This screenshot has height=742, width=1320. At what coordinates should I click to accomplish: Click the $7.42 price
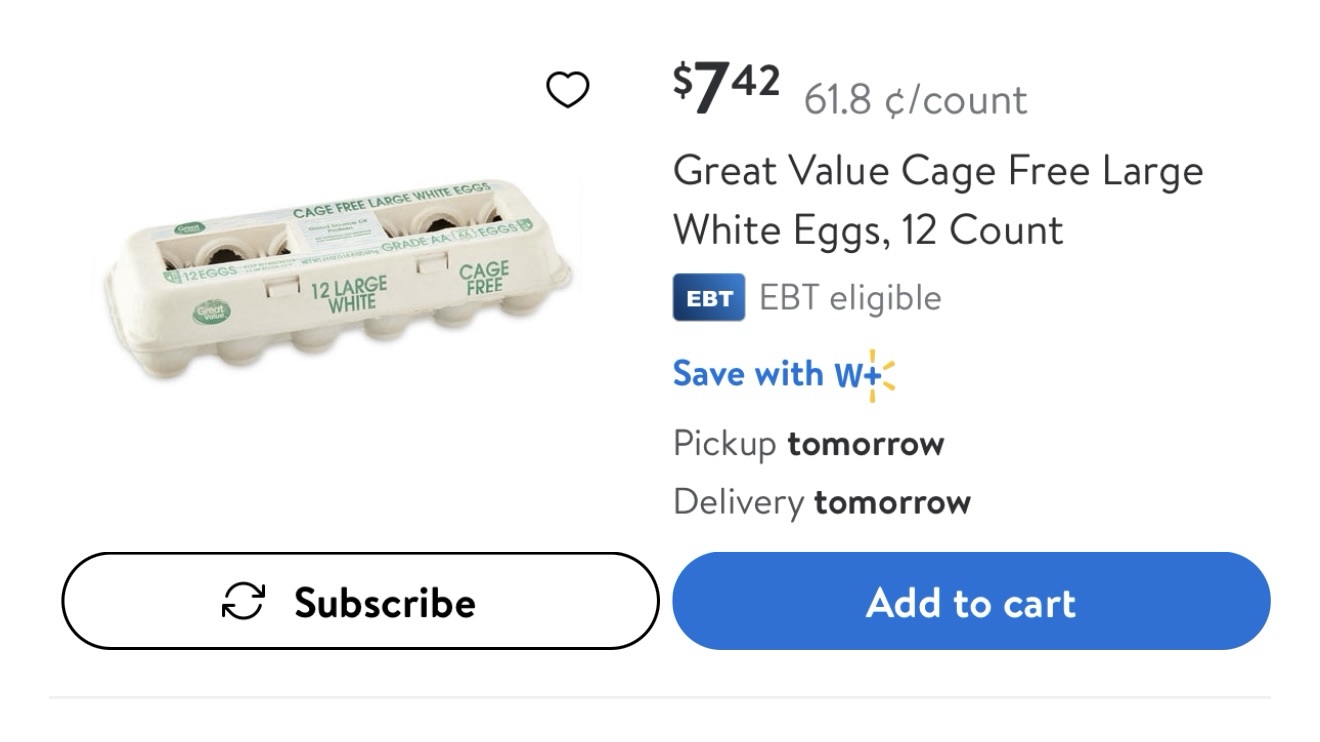click(726, 87)
